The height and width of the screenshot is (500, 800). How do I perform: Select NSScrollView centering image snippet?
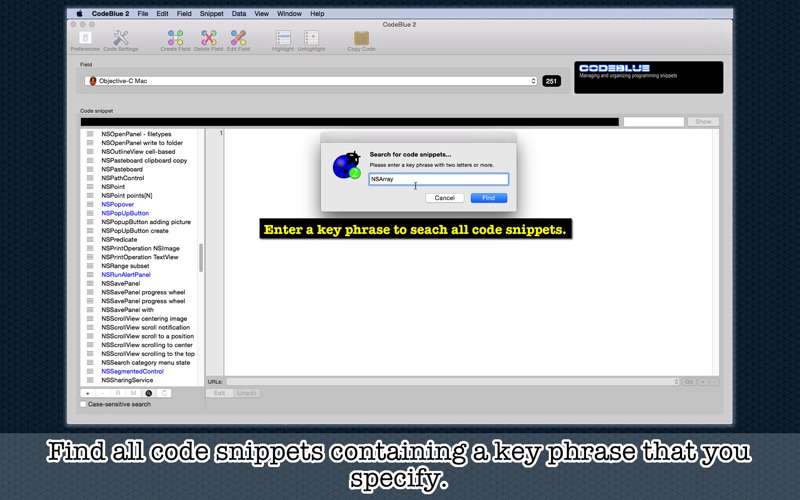[144, 318]
